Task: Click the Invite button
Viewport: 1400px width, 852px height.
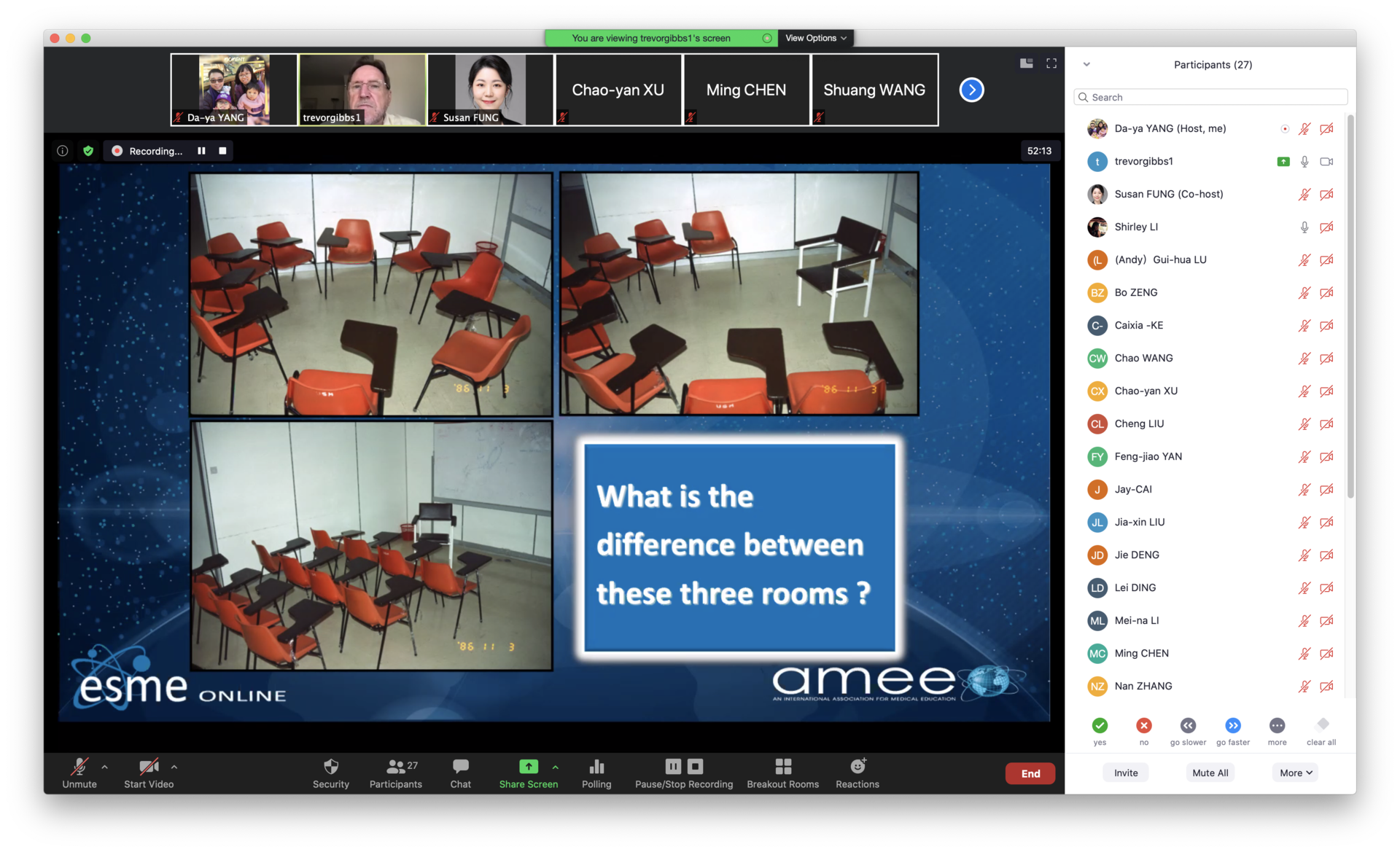Action: pos(1125,773)
